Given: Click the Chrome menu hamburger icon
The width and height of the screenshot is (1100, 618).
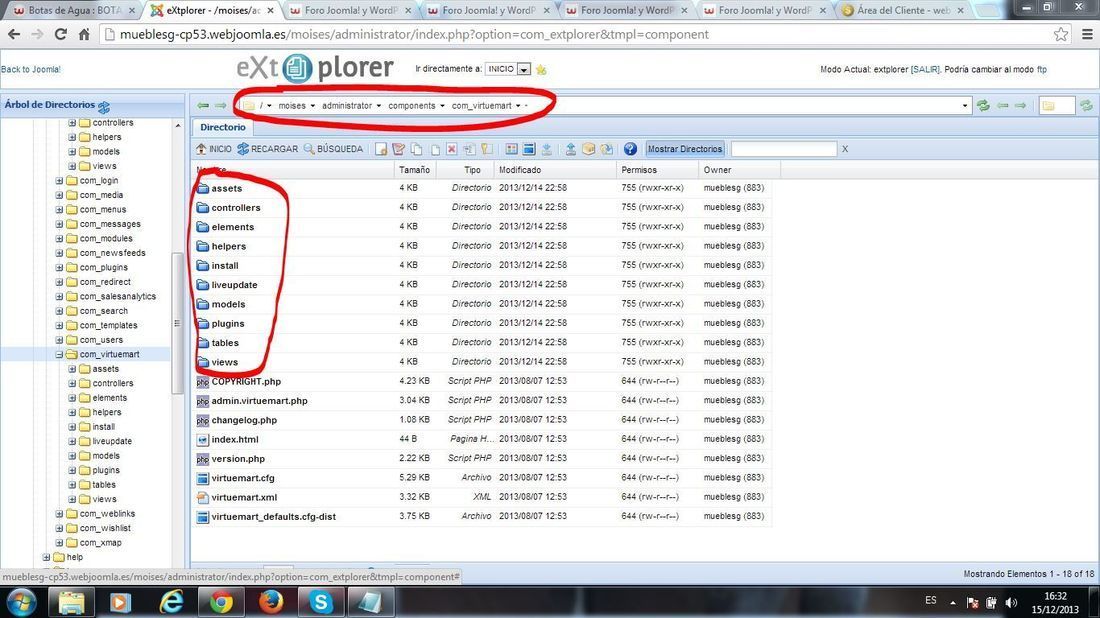Looking at the screenshot, I should tap(1087, 34).
